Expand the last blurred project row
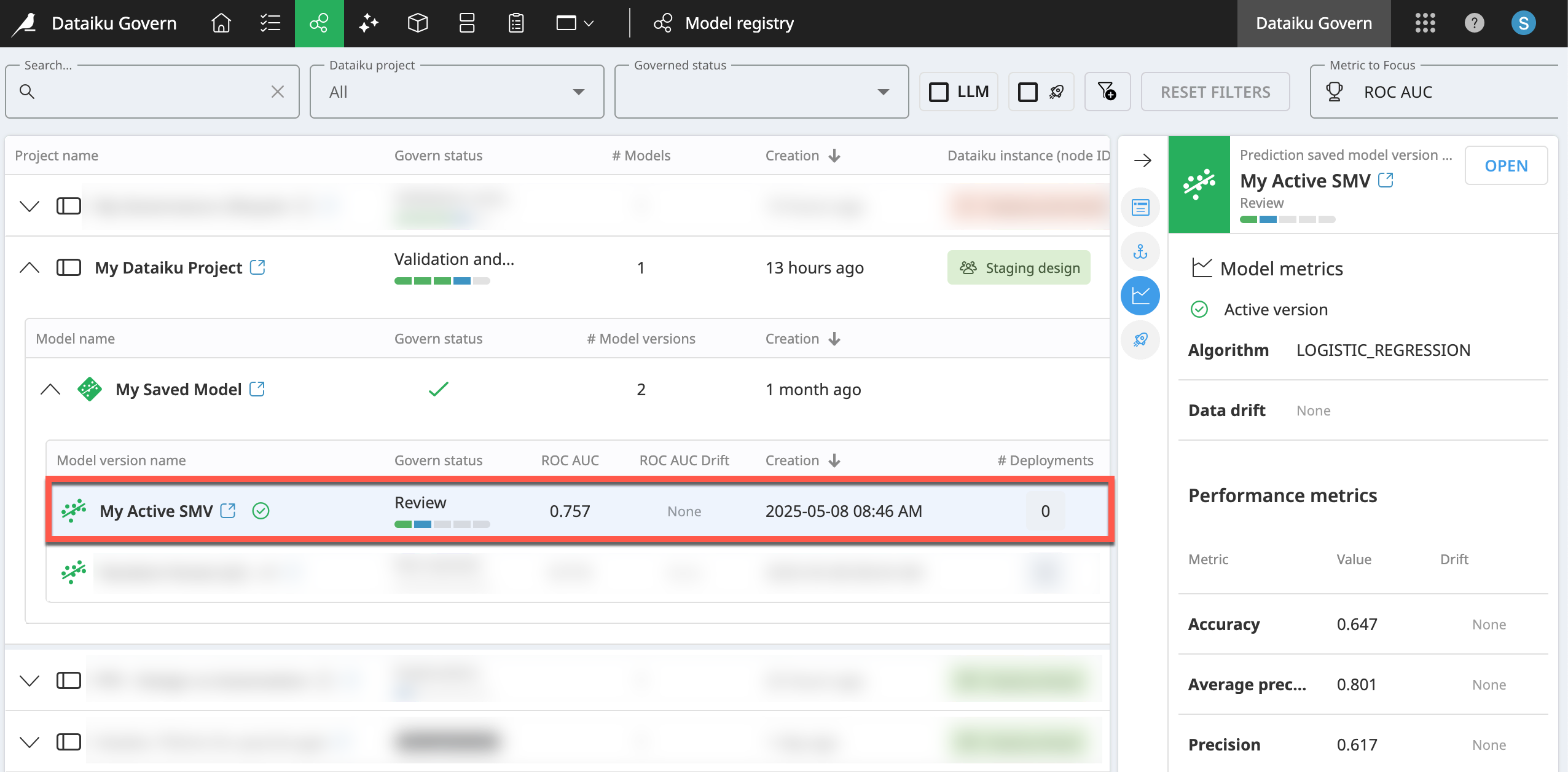 click(29, 742)
